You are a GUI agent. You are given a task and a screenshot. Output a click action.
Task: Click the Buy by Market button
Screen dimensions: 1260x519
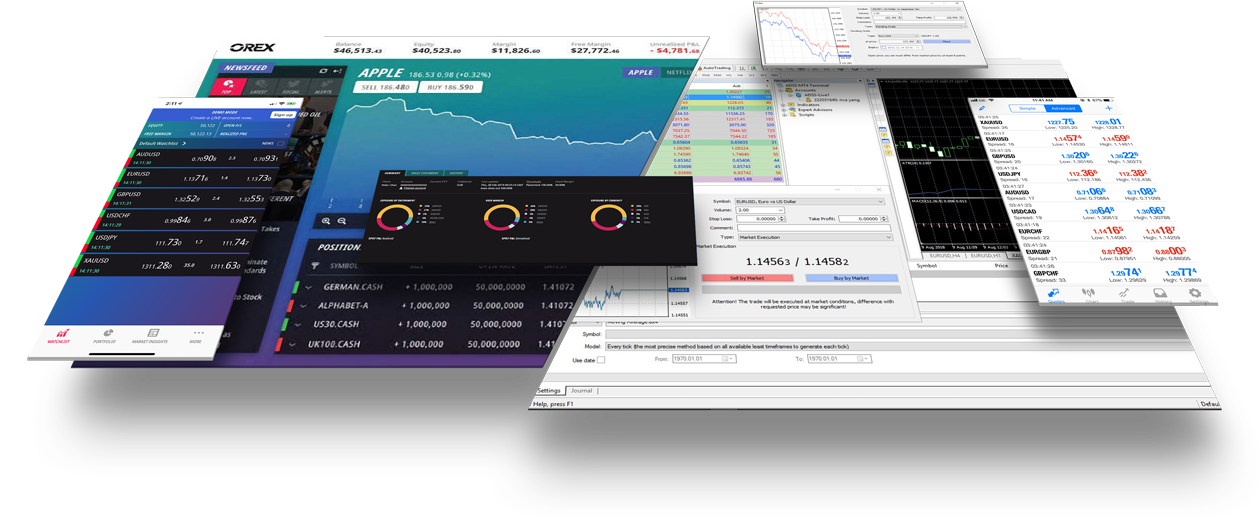[850, 278]
